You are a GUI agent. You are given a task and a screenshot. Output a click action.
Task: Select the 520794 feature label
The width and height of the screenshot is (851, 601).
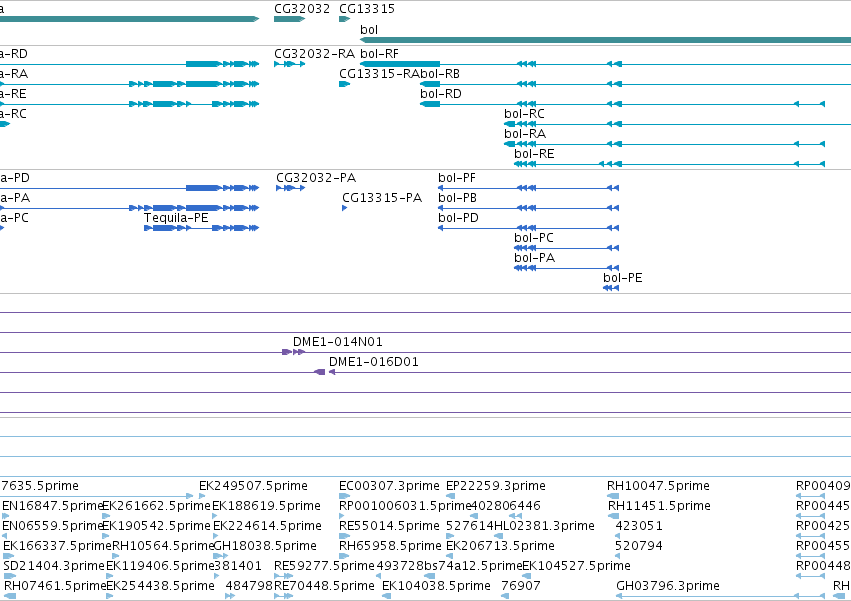(x=639, y=546)
